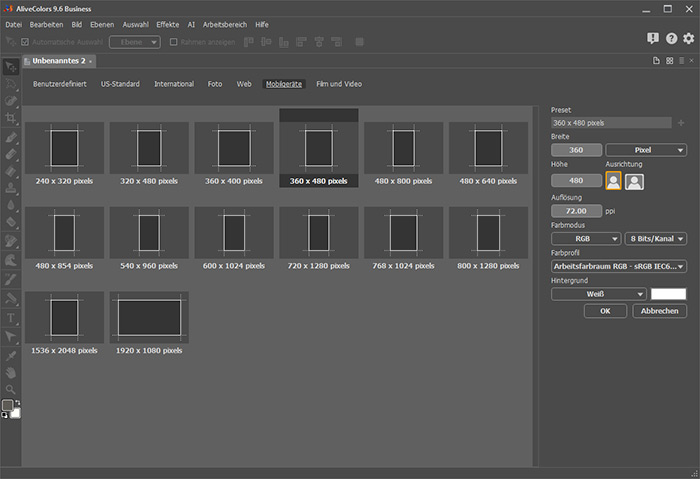This screenshot has height=479, width=700.
Task: Select the Crop tool in the toolbox
Action: [x=11, y=118]
